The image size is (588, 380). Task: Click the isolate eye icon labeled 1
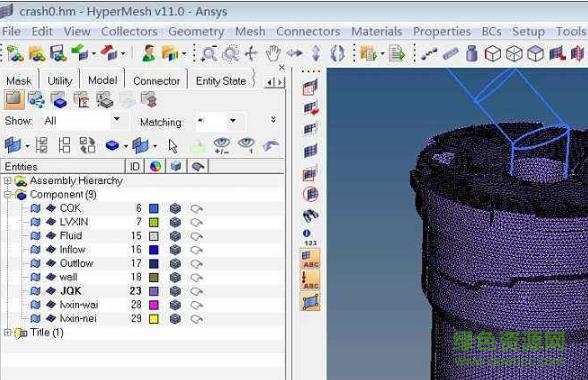pos(246,145)
